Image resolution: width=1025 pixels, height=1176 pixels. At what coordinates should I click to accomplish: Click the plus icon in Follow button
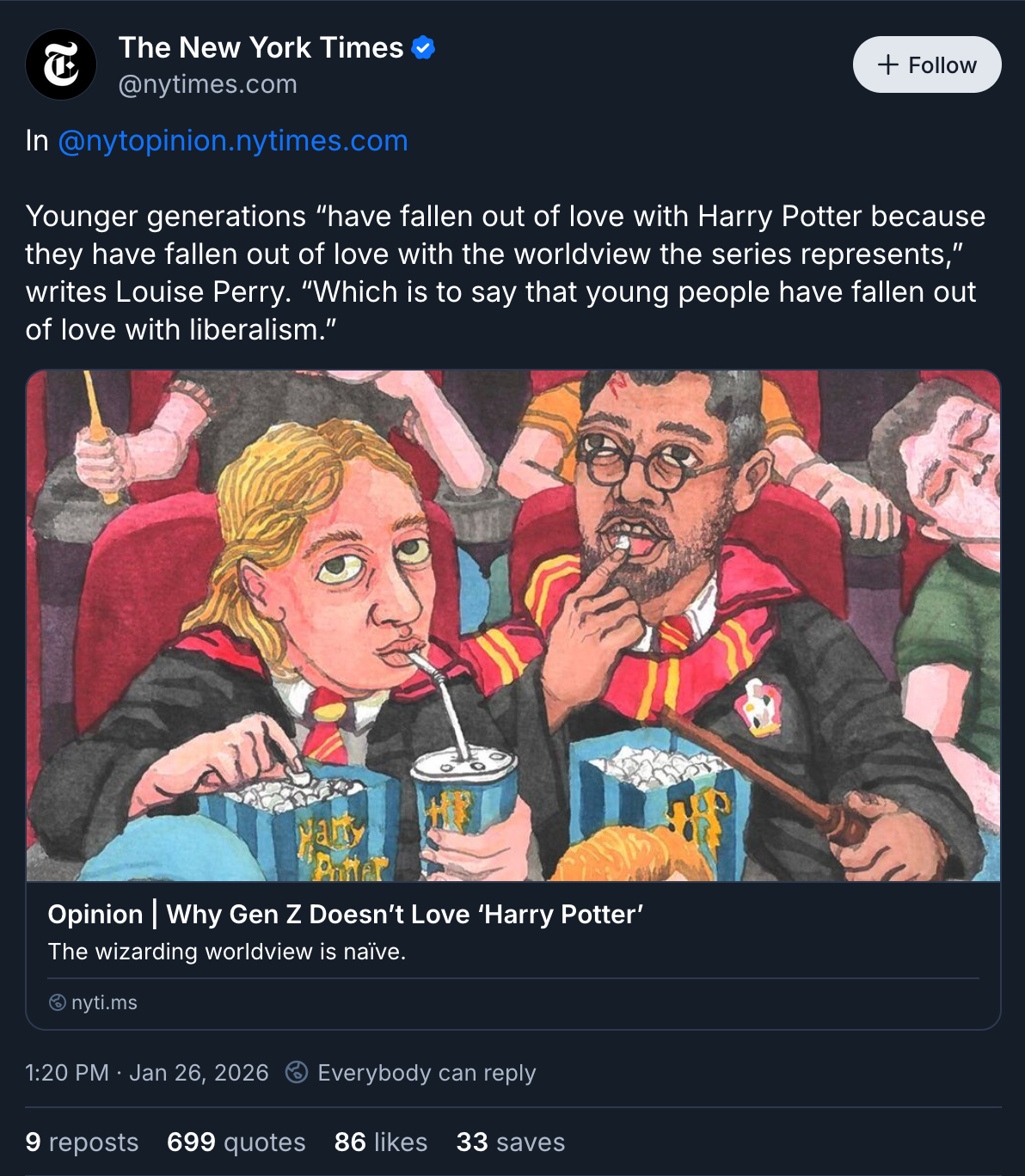point(888,64)
